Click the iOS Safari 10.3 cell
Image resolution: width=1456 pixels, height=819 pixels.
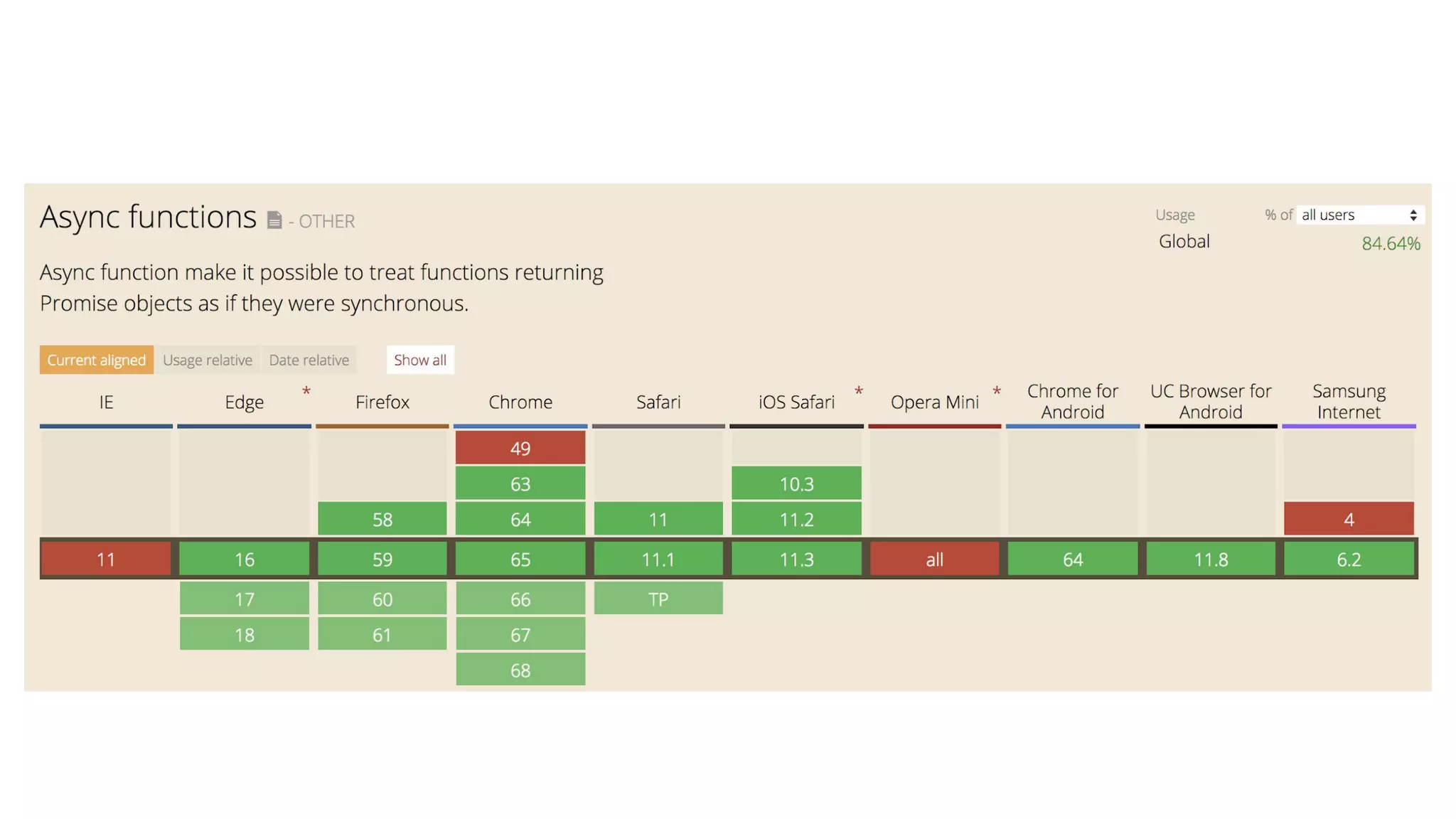pyautogui.click(x=796, y=483)
